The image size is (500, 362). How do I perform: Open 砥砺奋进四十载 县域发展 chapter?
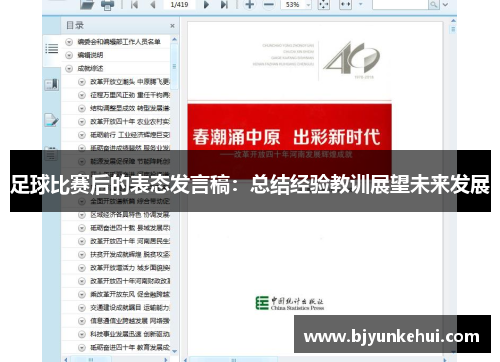[x=130, y=228]
